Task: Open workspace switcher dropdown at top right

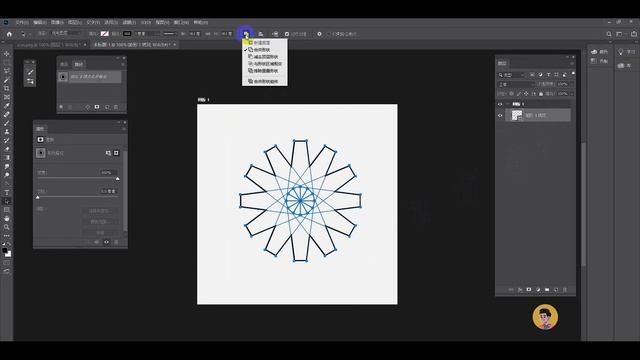Action: (621, 34)
